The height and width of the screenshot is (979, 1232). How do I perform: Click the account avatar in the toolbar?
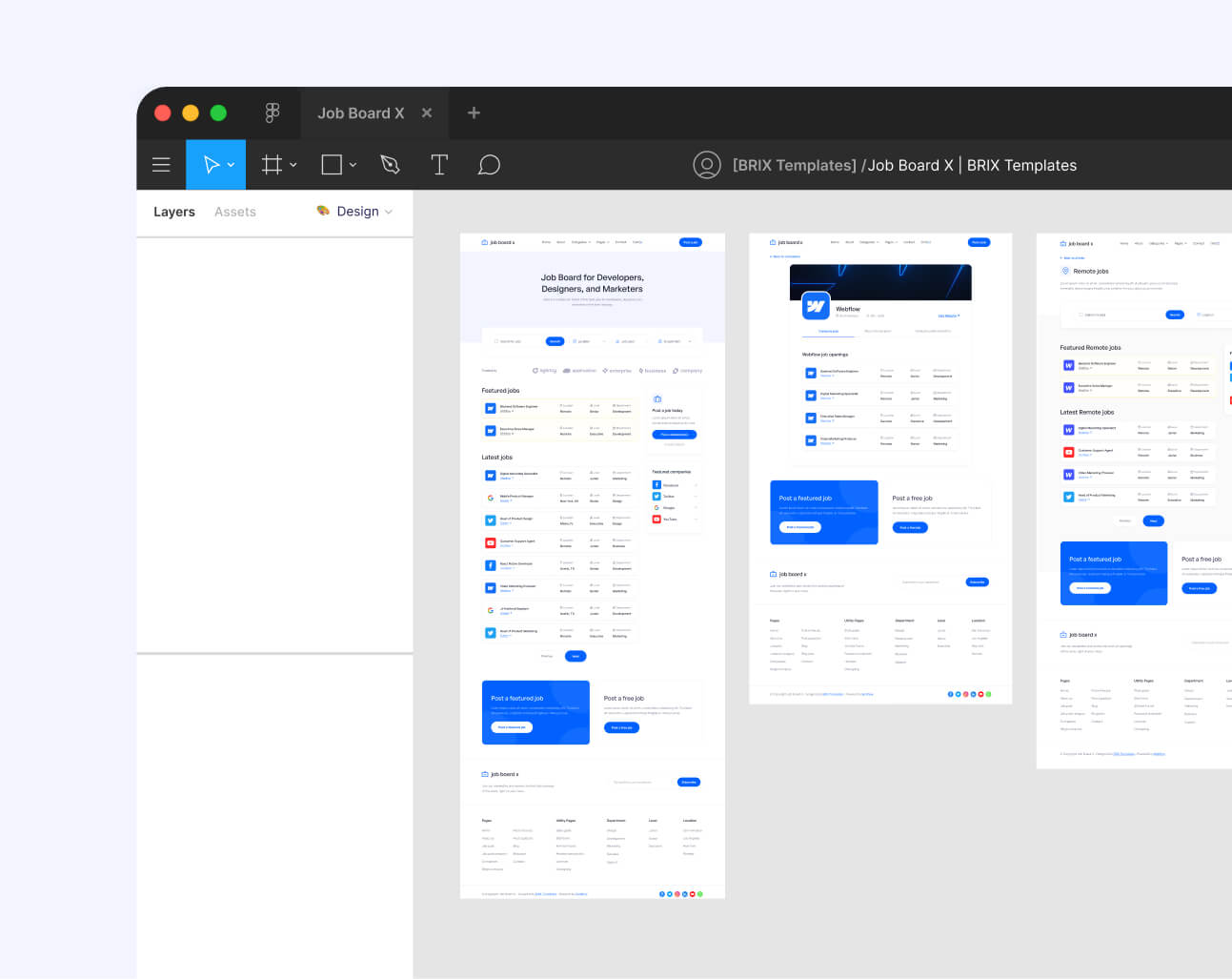707,164
